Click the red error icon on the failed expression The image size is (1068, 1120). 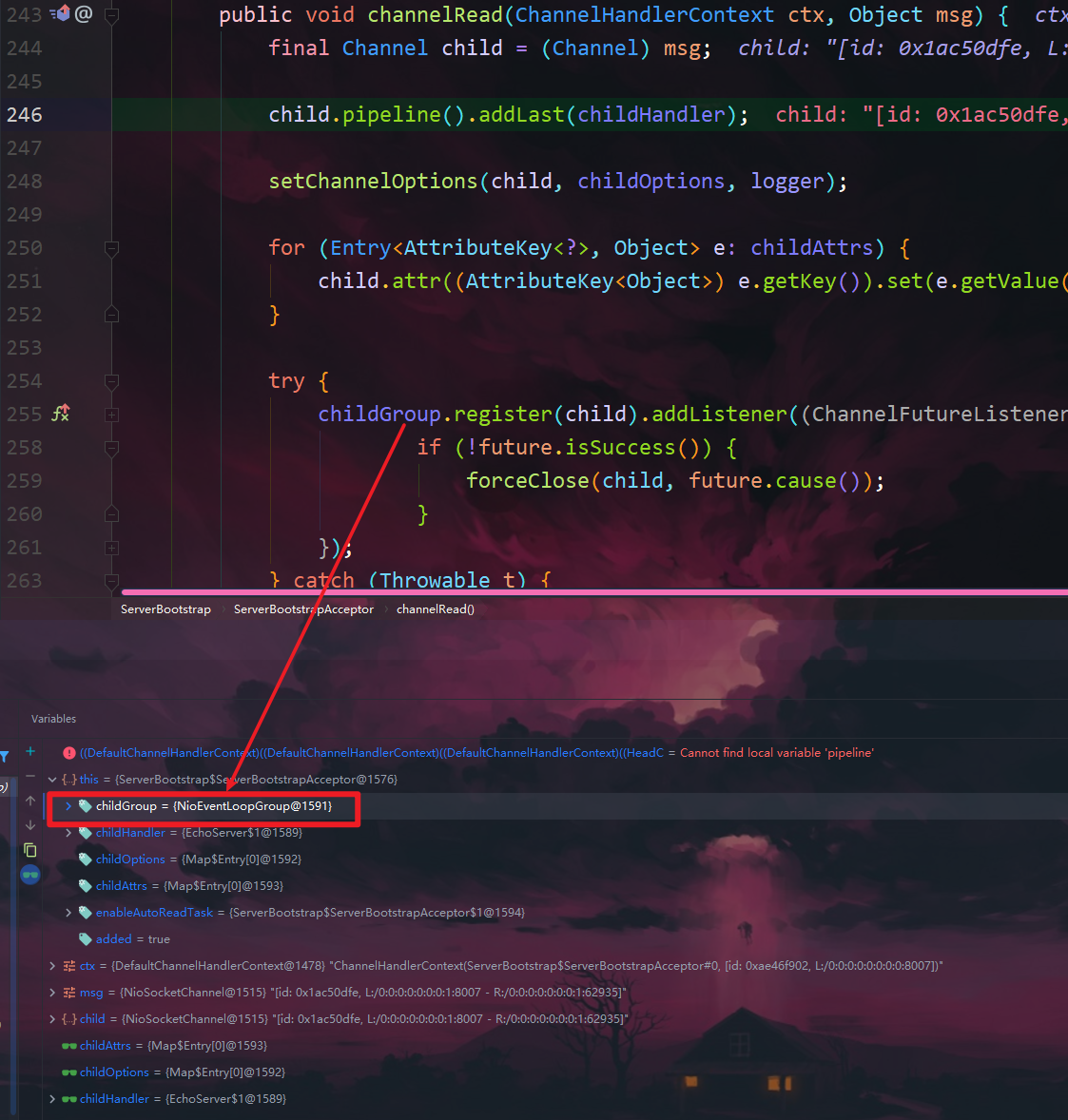[x=69, y=753]
